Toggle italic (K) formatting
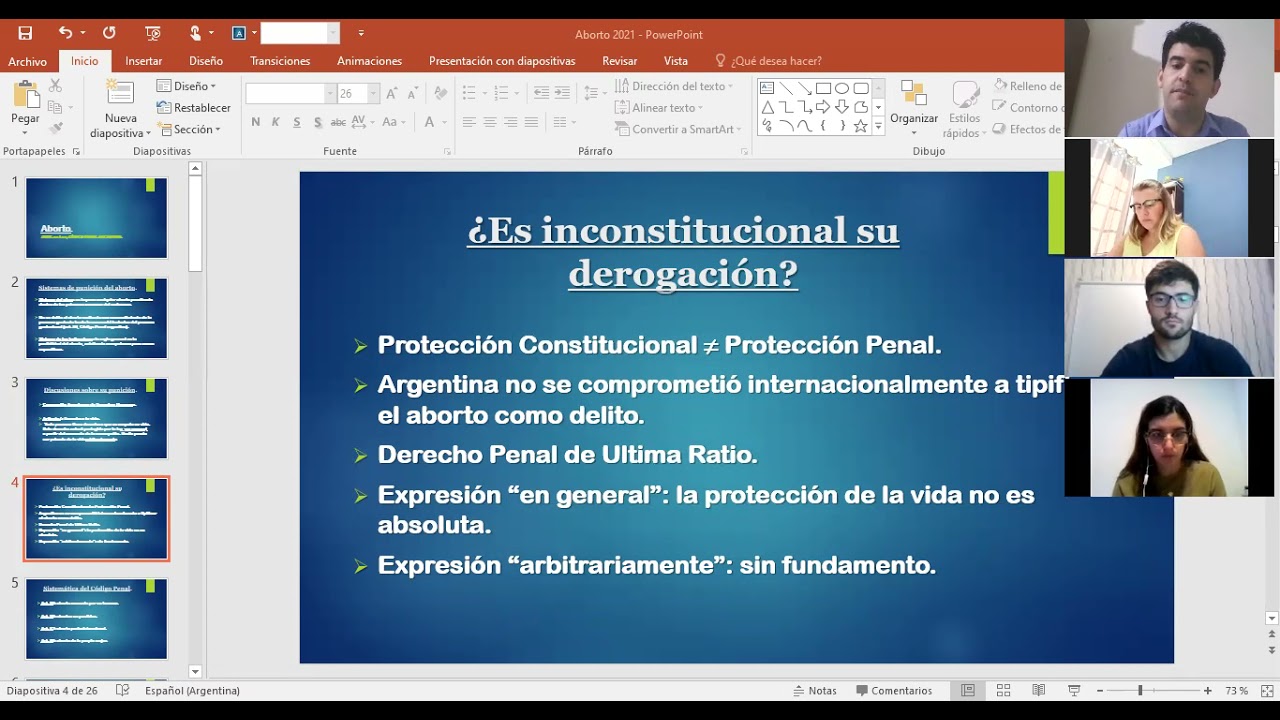This screenshot has width=1280, height=720. point(276,122)
